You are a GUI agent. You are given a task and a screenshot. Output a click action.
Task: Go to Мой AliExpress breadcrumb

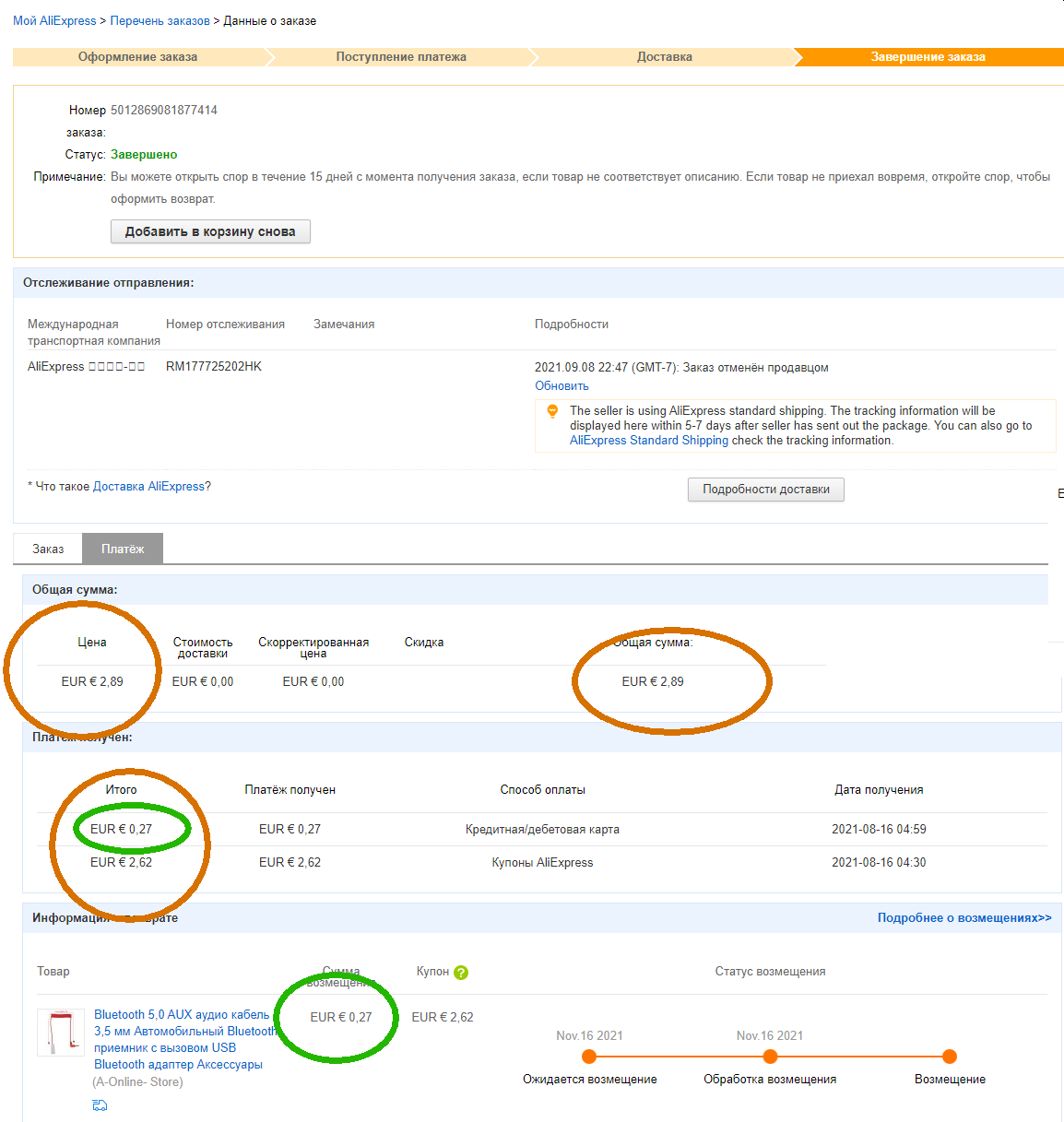[x=54, y=20]
